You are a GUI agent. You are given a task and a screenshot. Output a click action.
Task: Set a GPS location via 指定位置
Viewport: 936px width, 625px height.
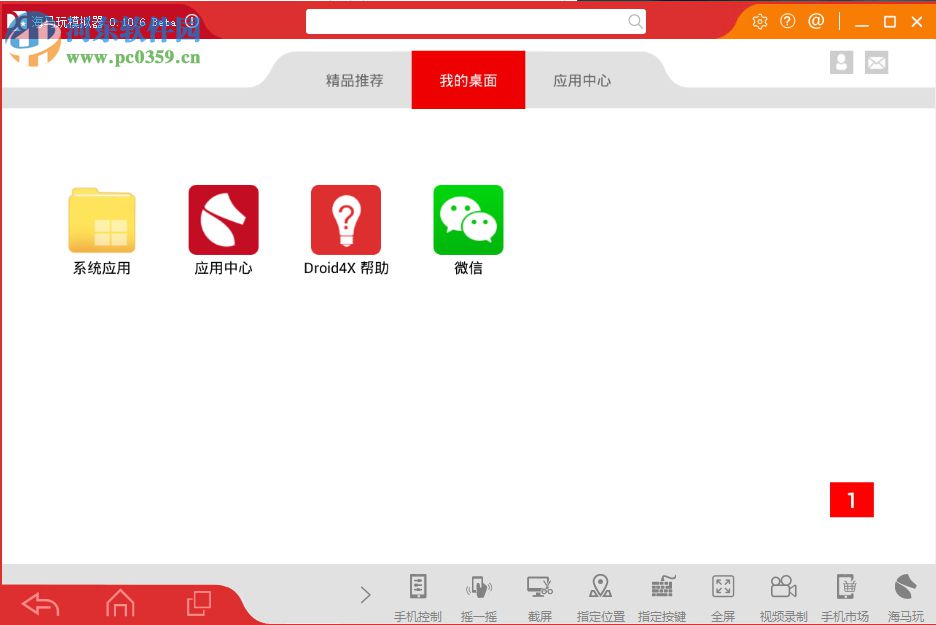[x=601, y=594]
